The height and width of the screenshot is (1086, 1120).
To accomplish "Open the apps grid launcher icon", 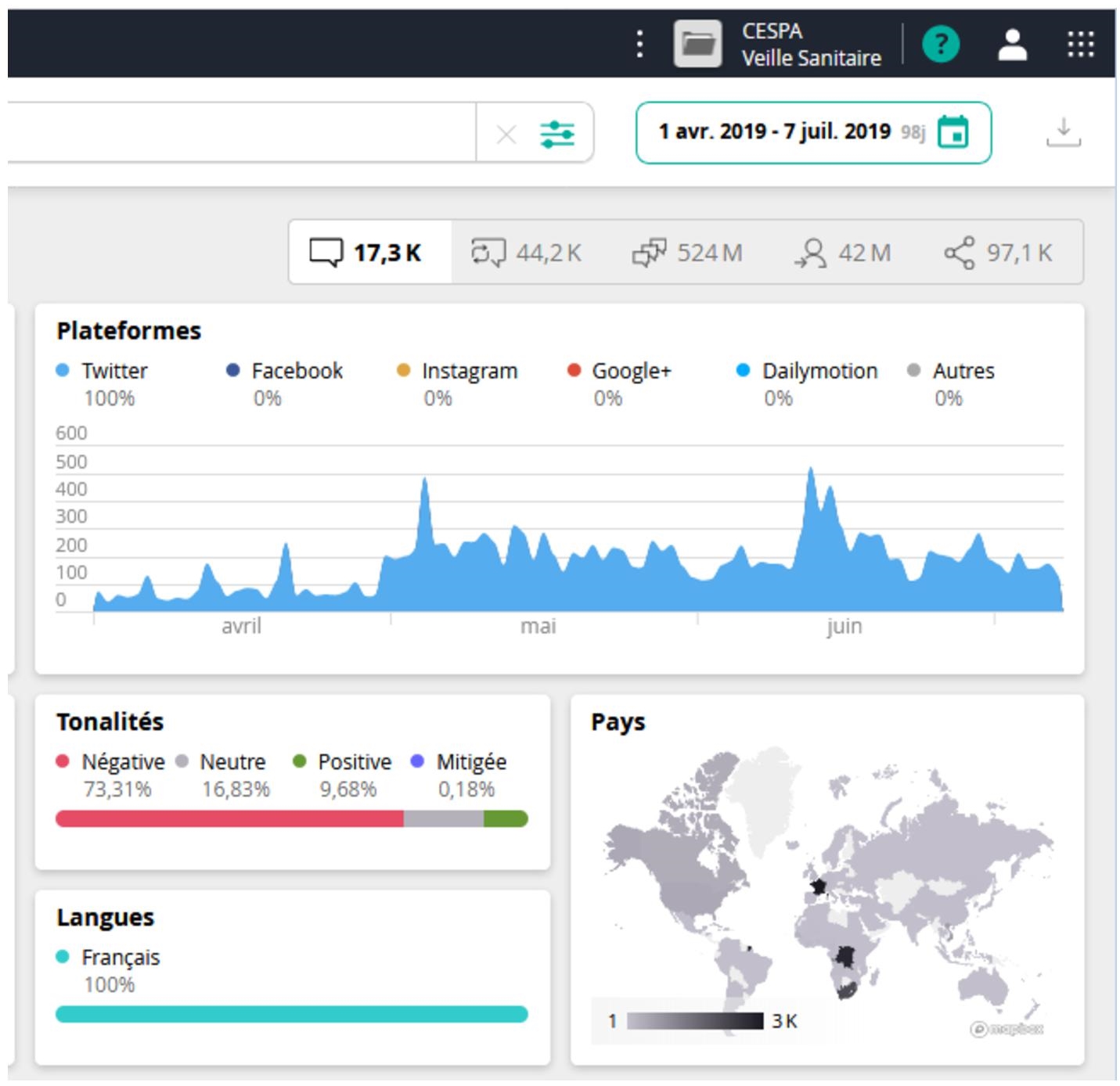I will 1081,44.
